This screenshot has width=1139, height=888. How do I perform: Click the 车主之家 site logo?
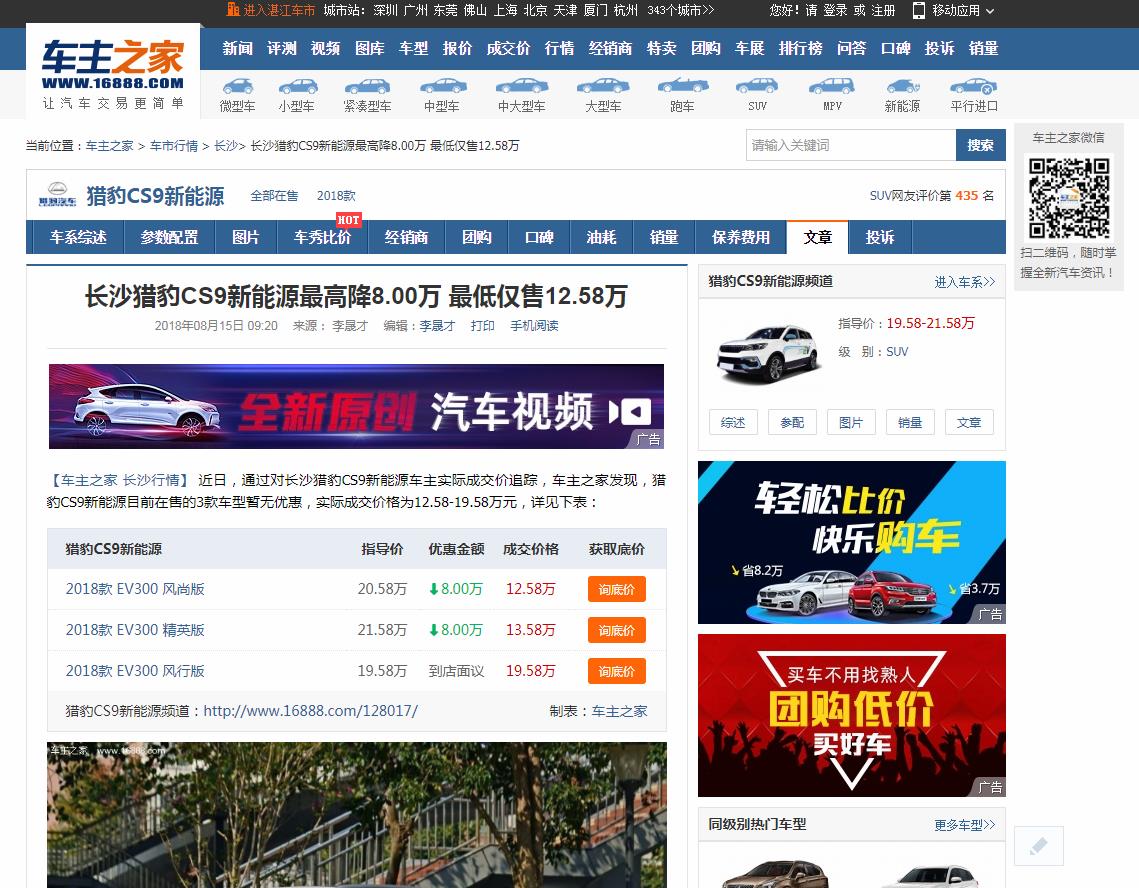pos(113,72)
